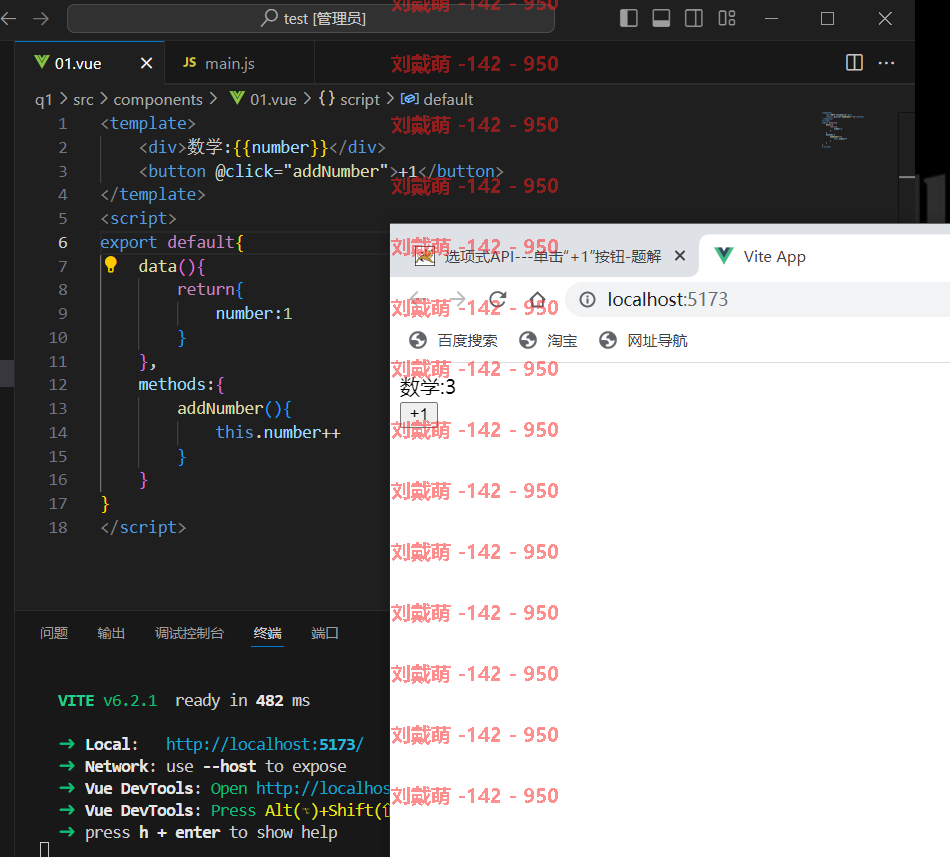Click q1 in the breadcrumb path
Screen dimensions: 950x857
tap(44, 99)
